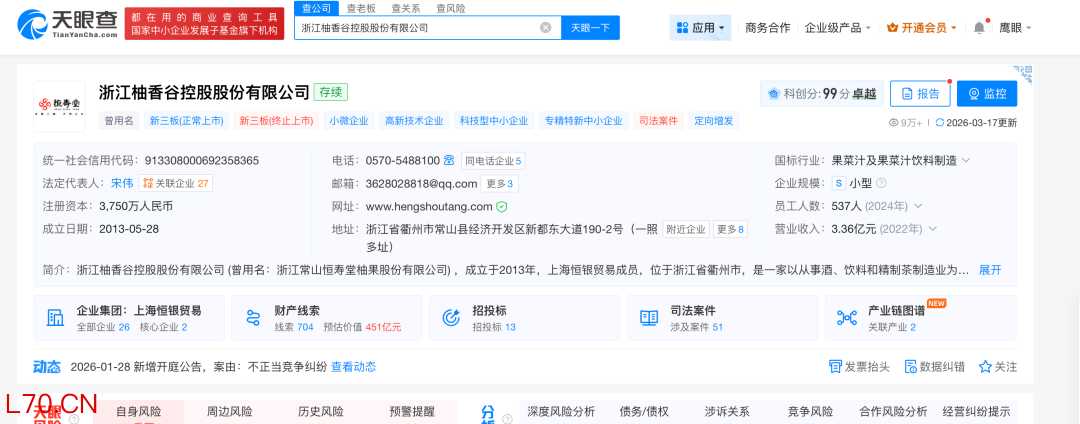Click the phone icon next to 0570-5488100
Screen dimensions: 1080x424
point(449,161)
